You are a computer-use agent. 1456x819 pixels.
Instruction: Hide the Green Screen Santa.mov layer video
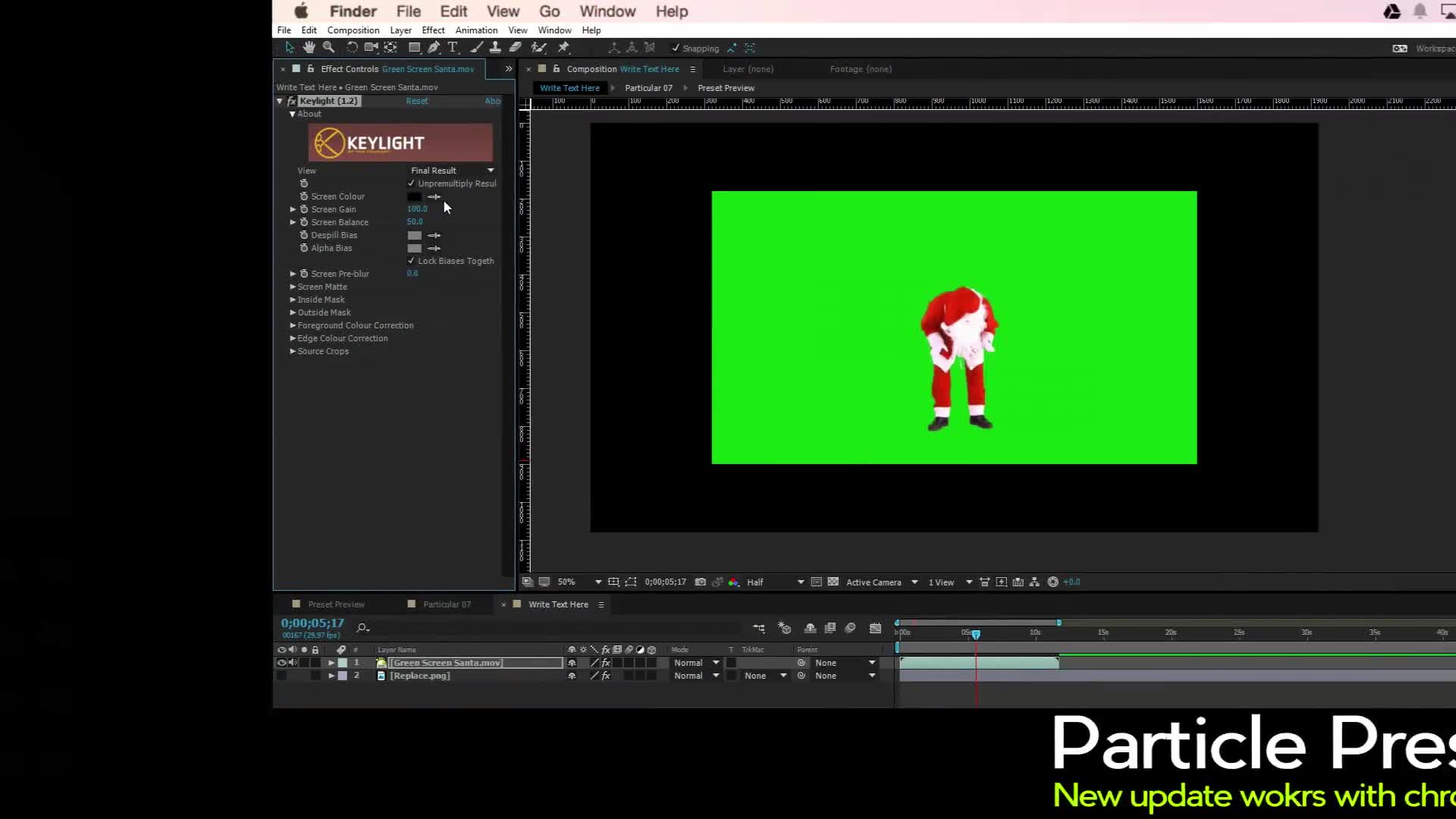pyautogui.click(x=281, y=663)
